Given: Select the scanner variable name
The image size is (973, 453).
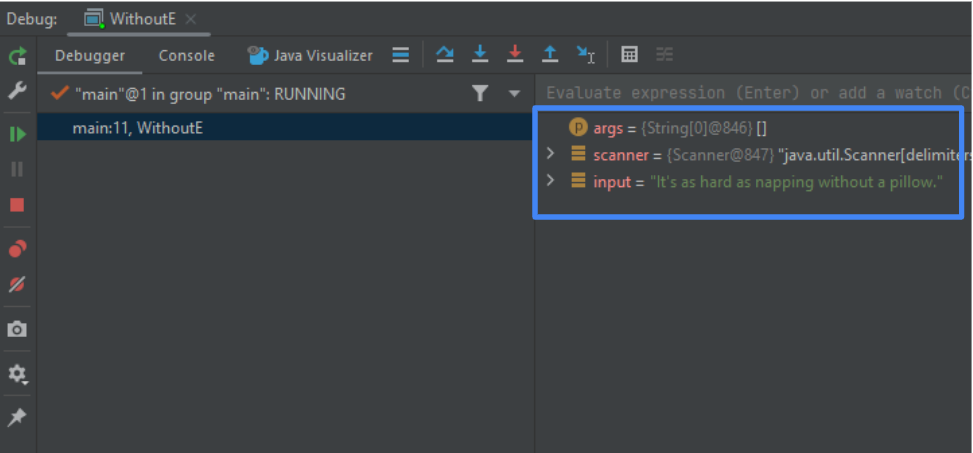Looking at the screenshot, I should coord(621,155).
